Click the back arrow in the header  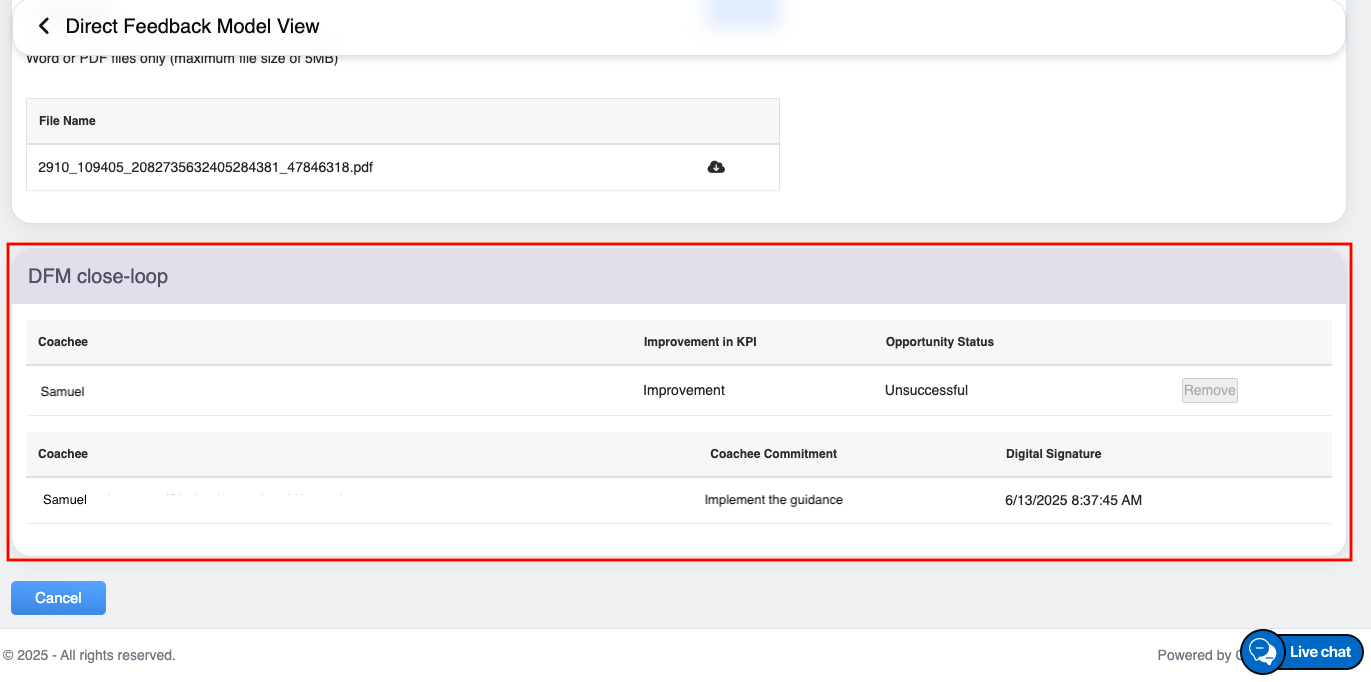pyautogui.click(x=43, y=26)
